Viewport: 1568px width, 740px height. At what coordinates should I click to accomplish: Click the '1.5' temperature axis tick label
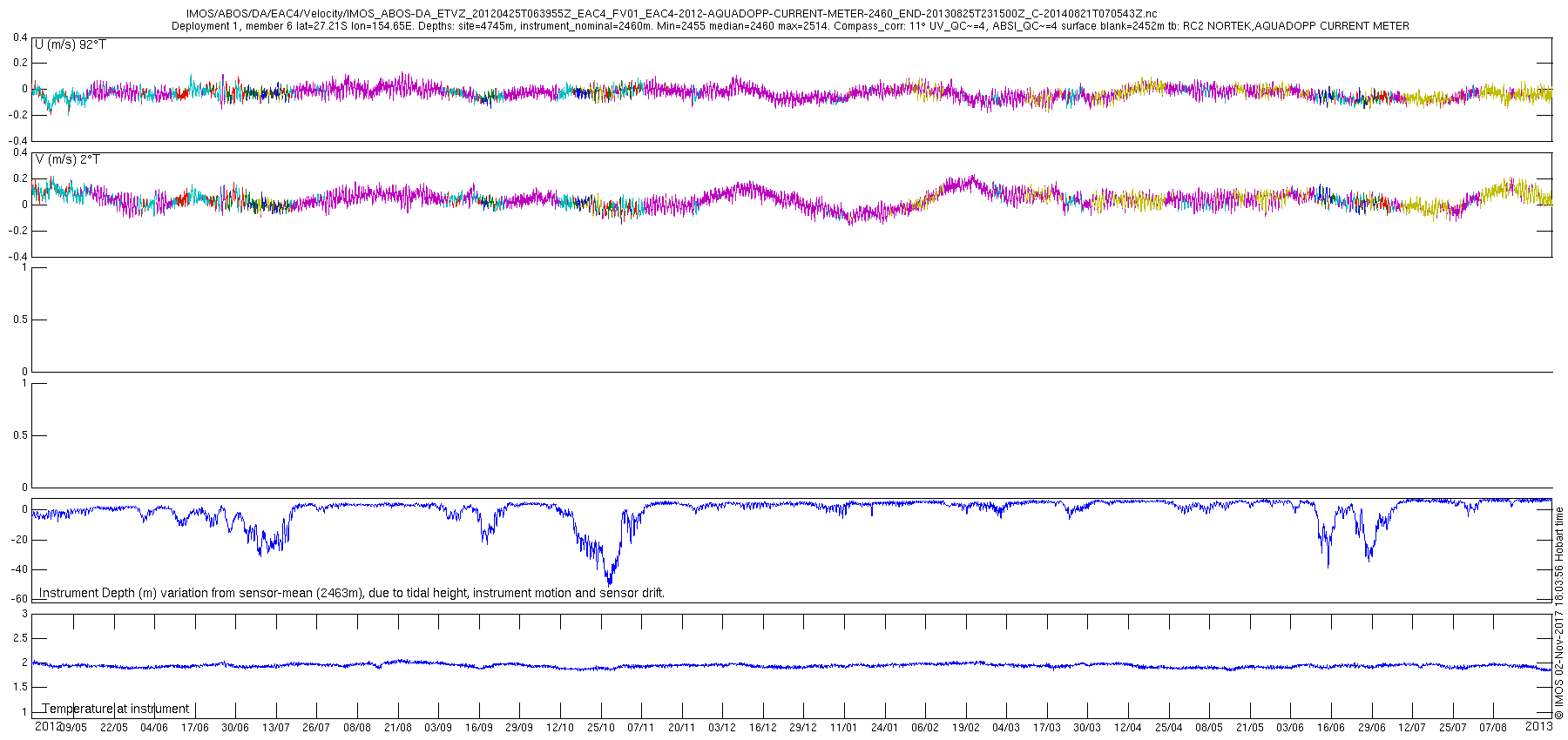20,687
